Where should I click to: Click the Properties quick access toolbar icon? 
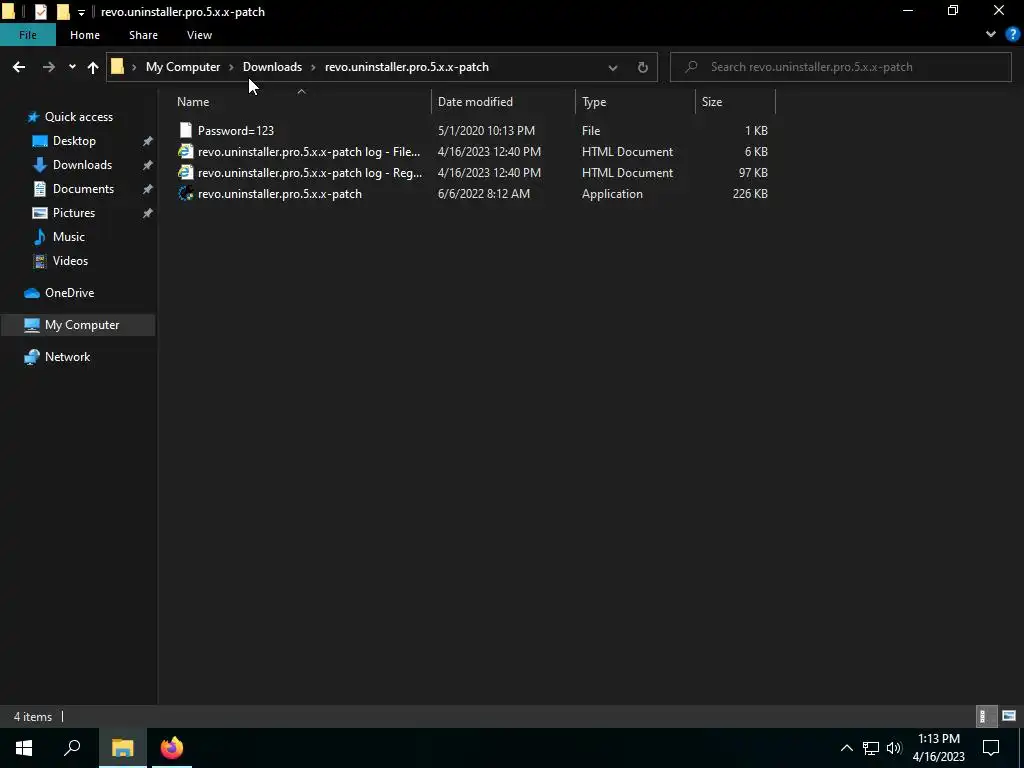[40, 12]
